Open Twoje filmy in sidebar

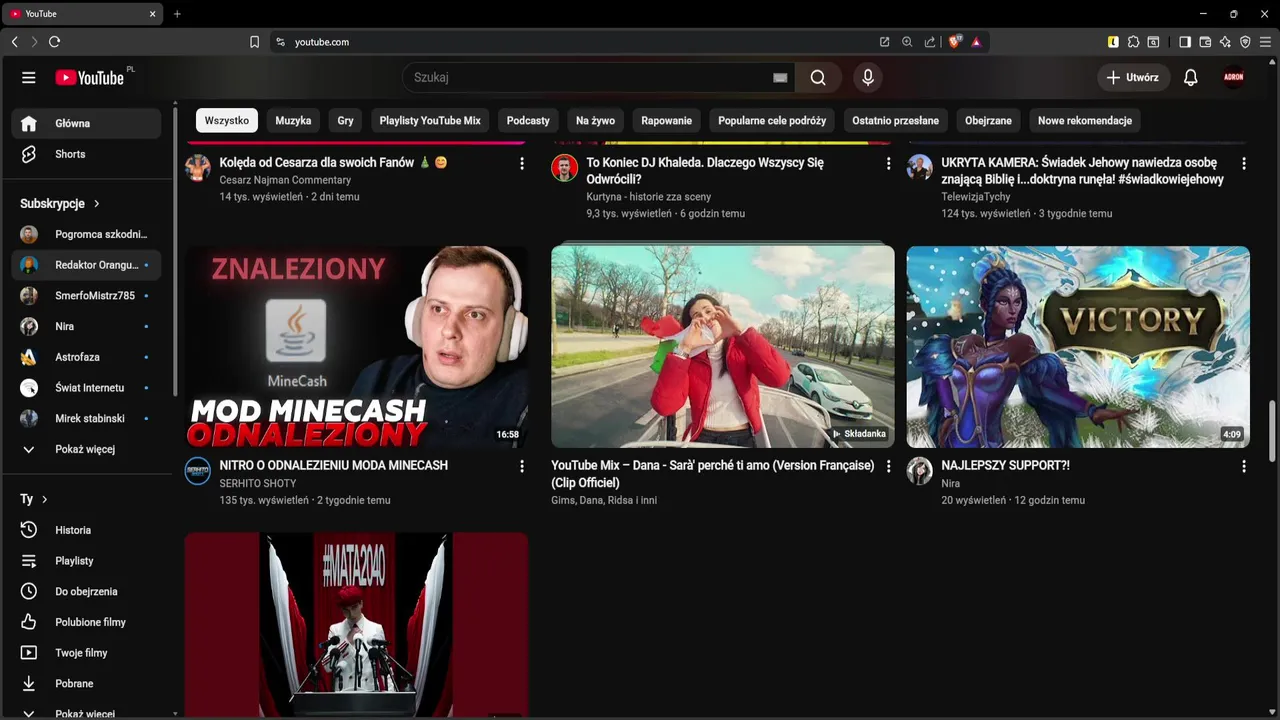(x=86, y=653)
